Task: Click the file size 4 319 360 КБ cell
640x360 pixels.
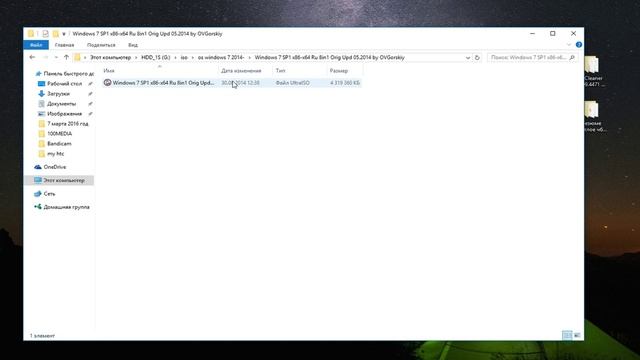Action: point(345,83)
